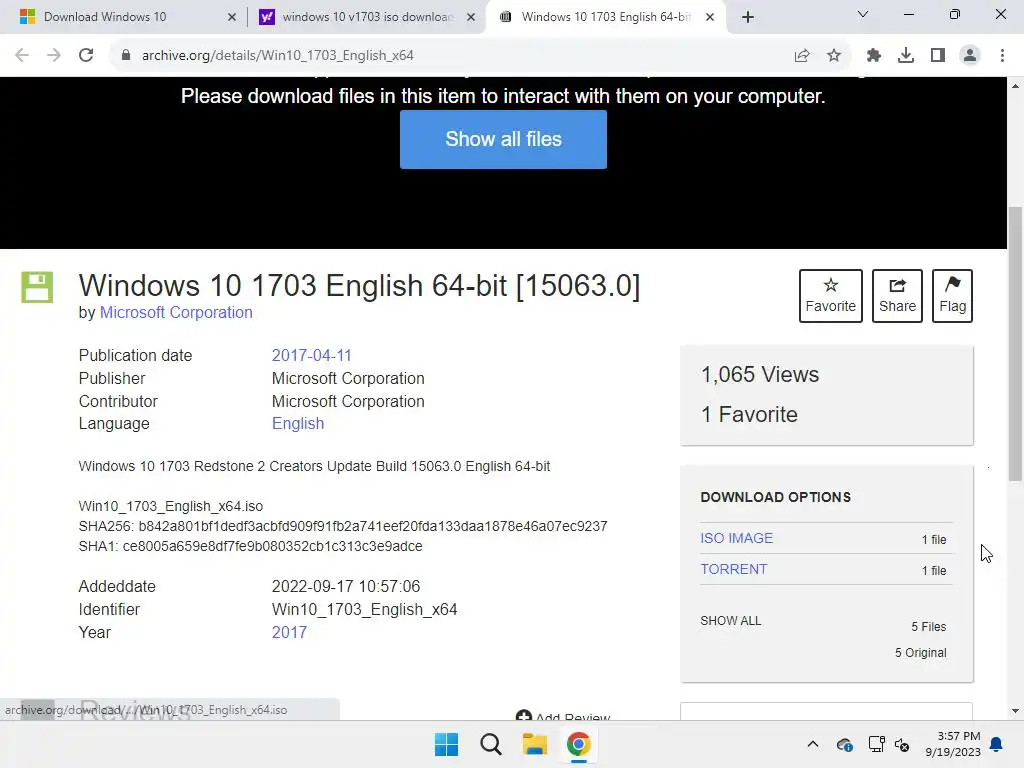1024x768 pixels.
Task: Open the Chrome three-dot menu
Action: [1002, 56]
